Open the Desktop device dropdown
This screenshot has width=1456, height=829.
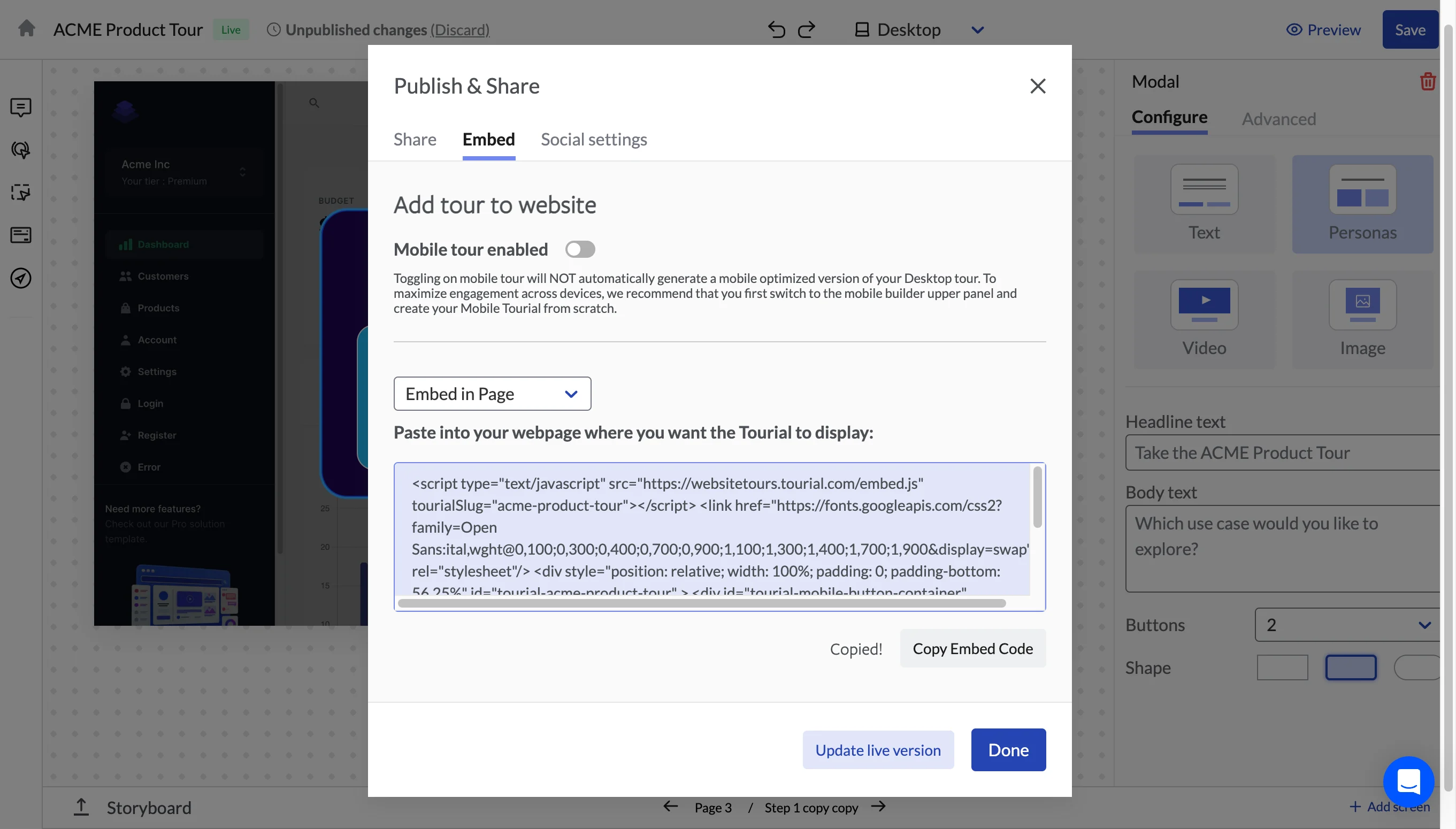[x=919, y=29]
